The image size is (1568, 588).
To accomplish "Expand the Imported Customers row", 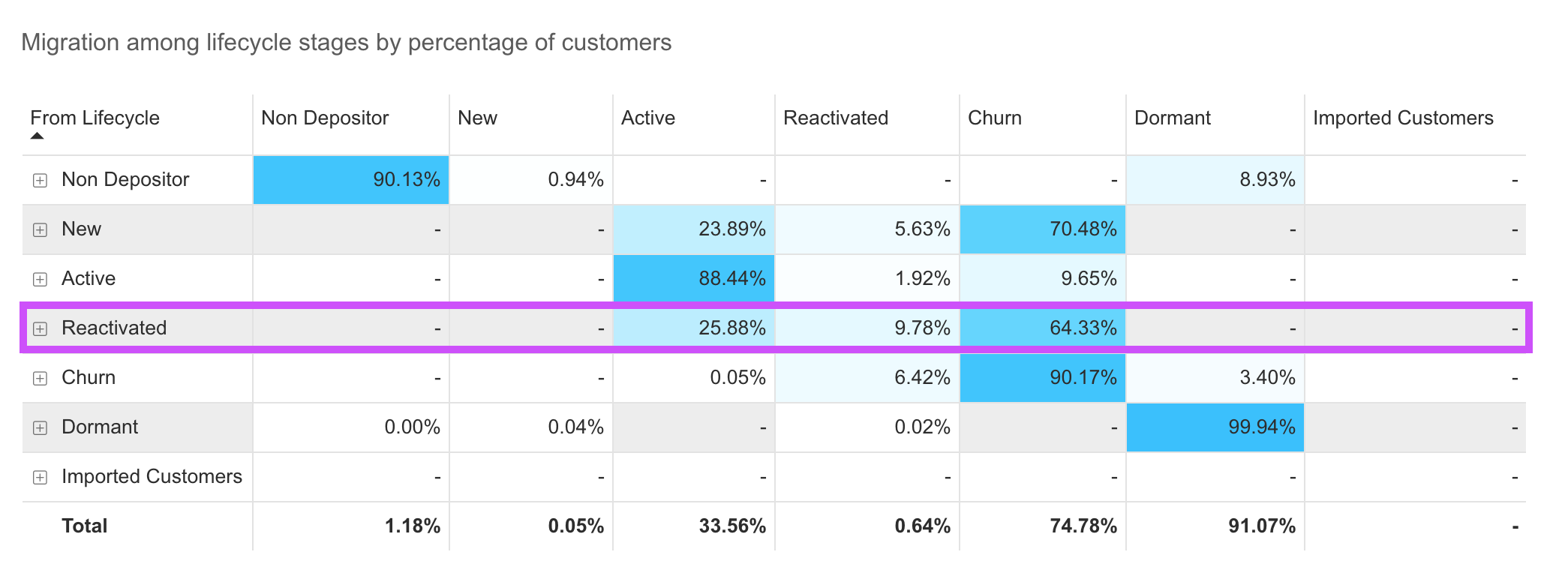I will tap(40, 478).
